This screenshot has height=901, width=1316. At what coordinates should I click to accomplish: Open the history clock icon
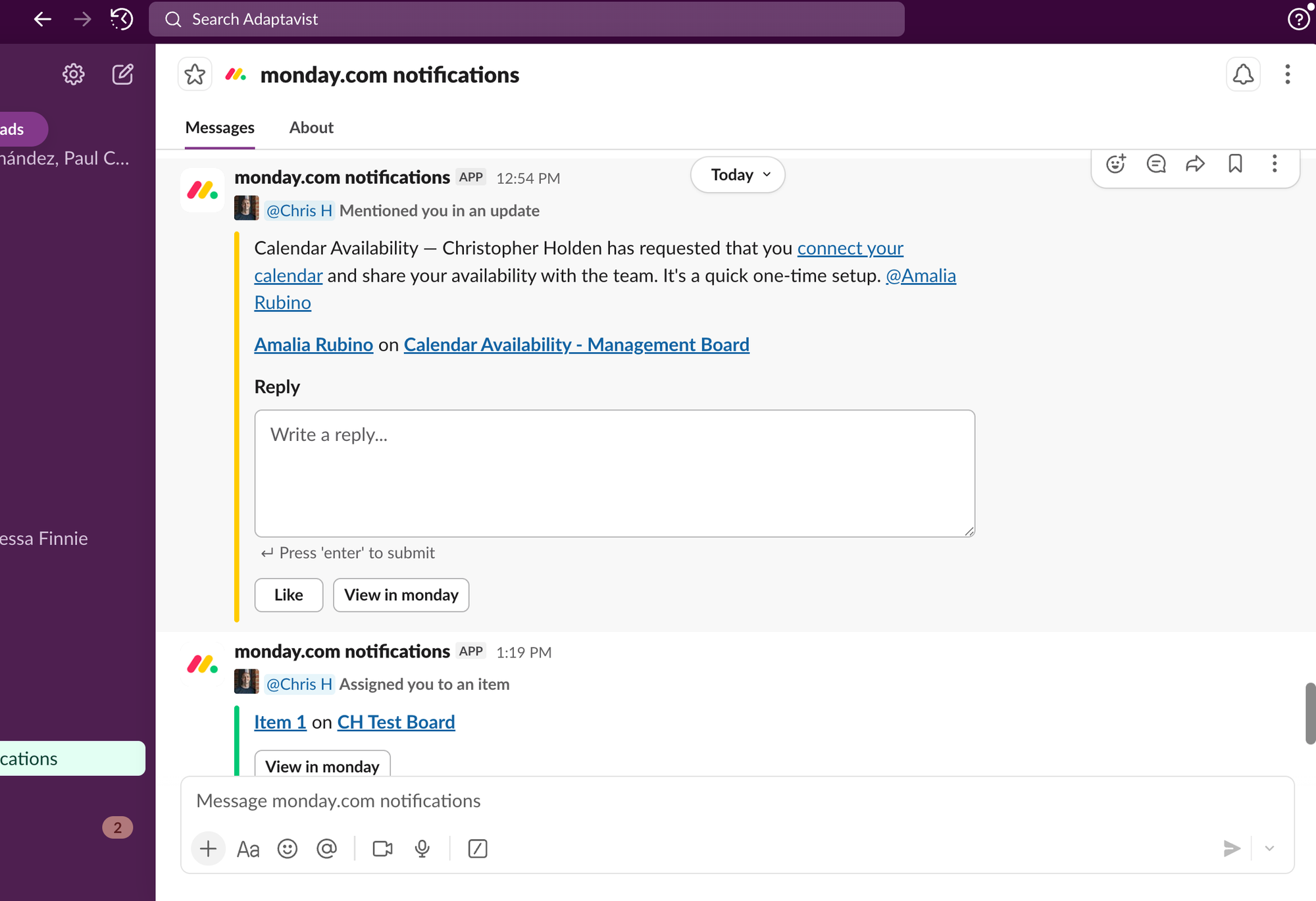click(x=122, y=19)
